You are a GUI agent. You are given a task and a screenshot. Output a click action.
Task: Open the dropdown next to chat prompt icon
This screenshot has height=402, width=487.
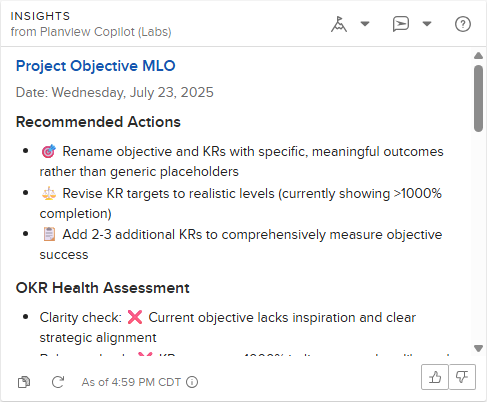[x=427, y=24]
